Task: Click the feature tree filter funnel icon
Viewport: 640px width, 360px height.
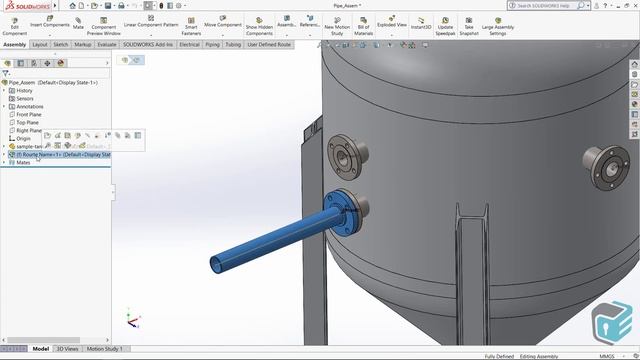Action: [x=5, y=73]
